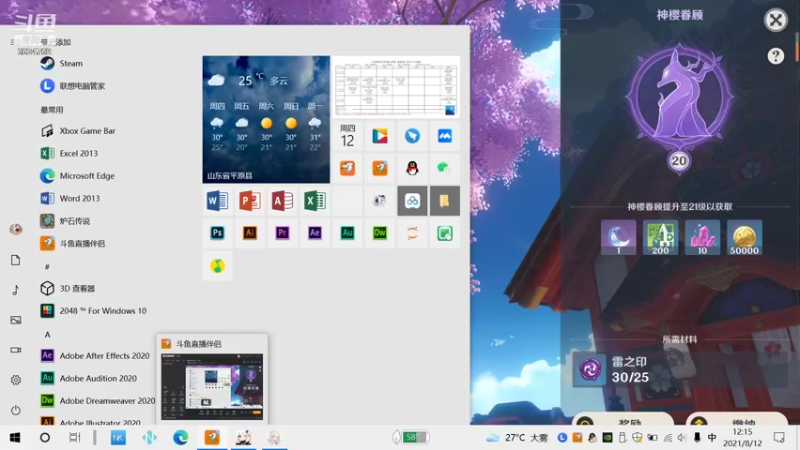Open the QQ Music tile
Screen dimensions: 800x450
[x=217, y=266]
